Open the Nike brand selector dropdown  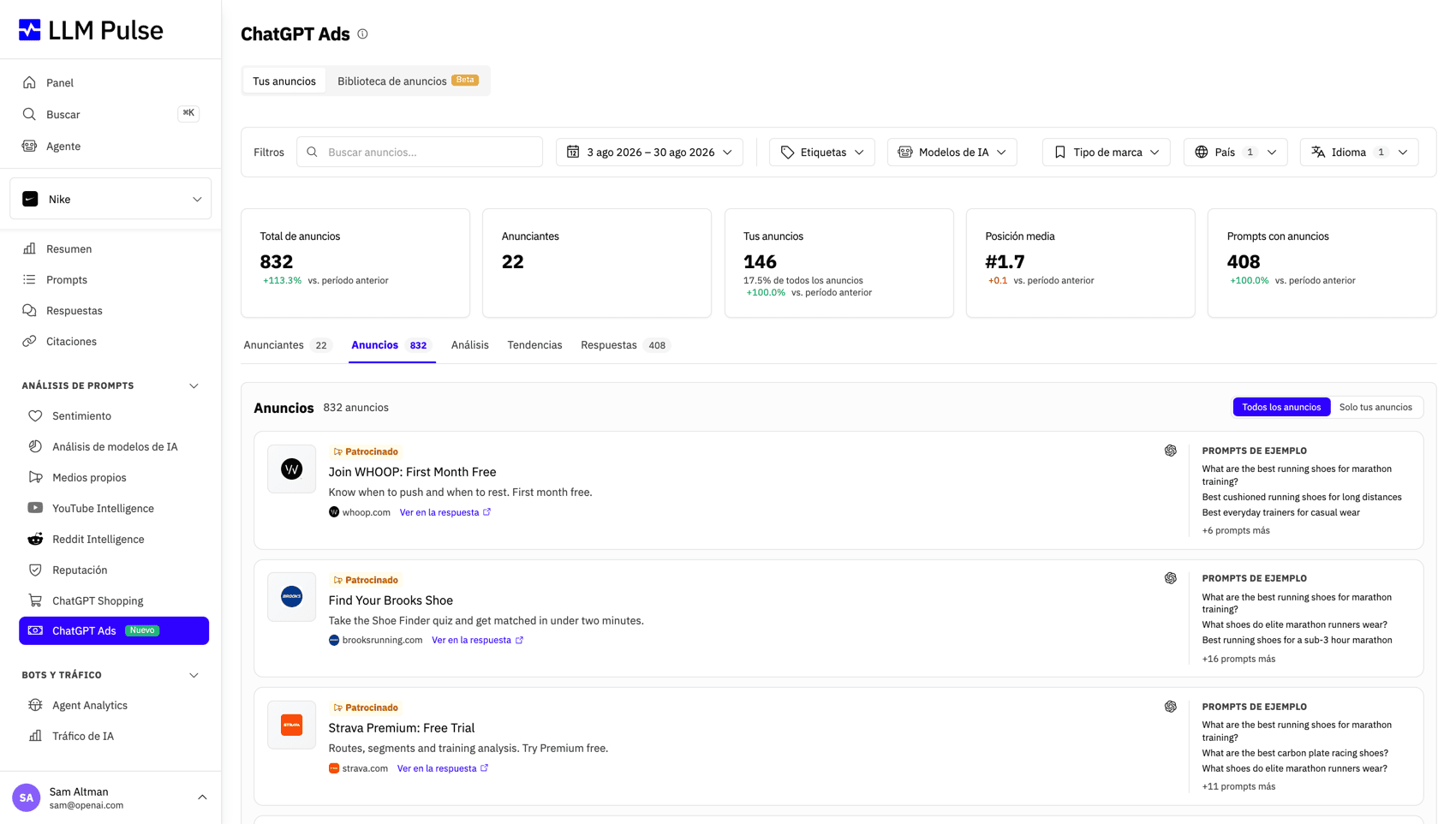coord(110,199)
